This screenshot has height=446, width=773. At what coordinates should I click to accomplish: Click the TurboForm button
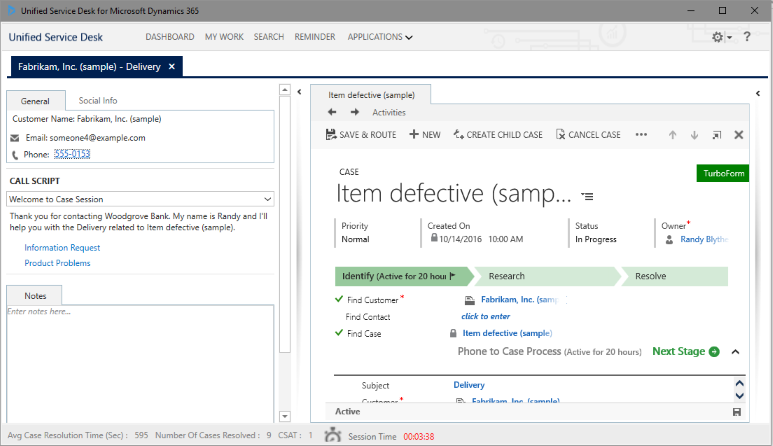tap(723, 173)
